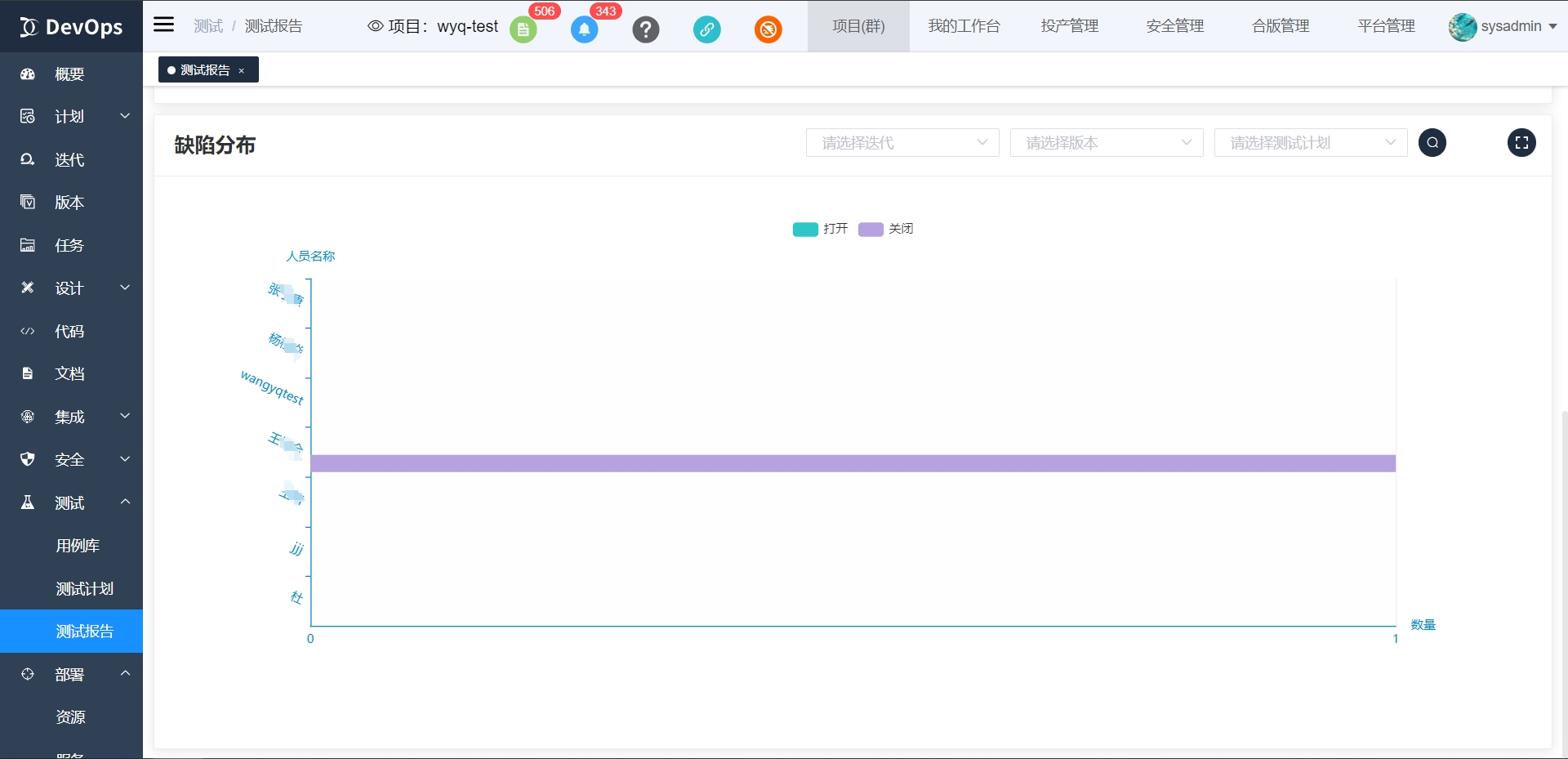Close the 测试报告 tab
Screen dimensions: 1568x759
[x=242, y=70]
